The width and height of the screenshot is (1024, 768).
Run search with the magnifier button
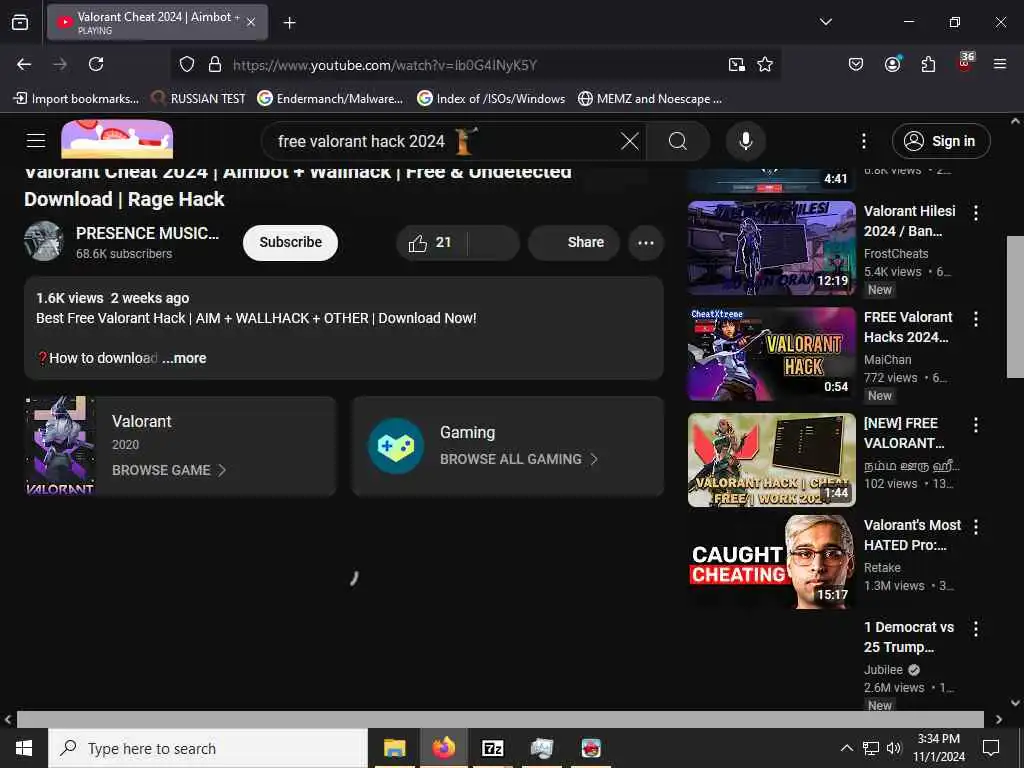tap(678, 141)
